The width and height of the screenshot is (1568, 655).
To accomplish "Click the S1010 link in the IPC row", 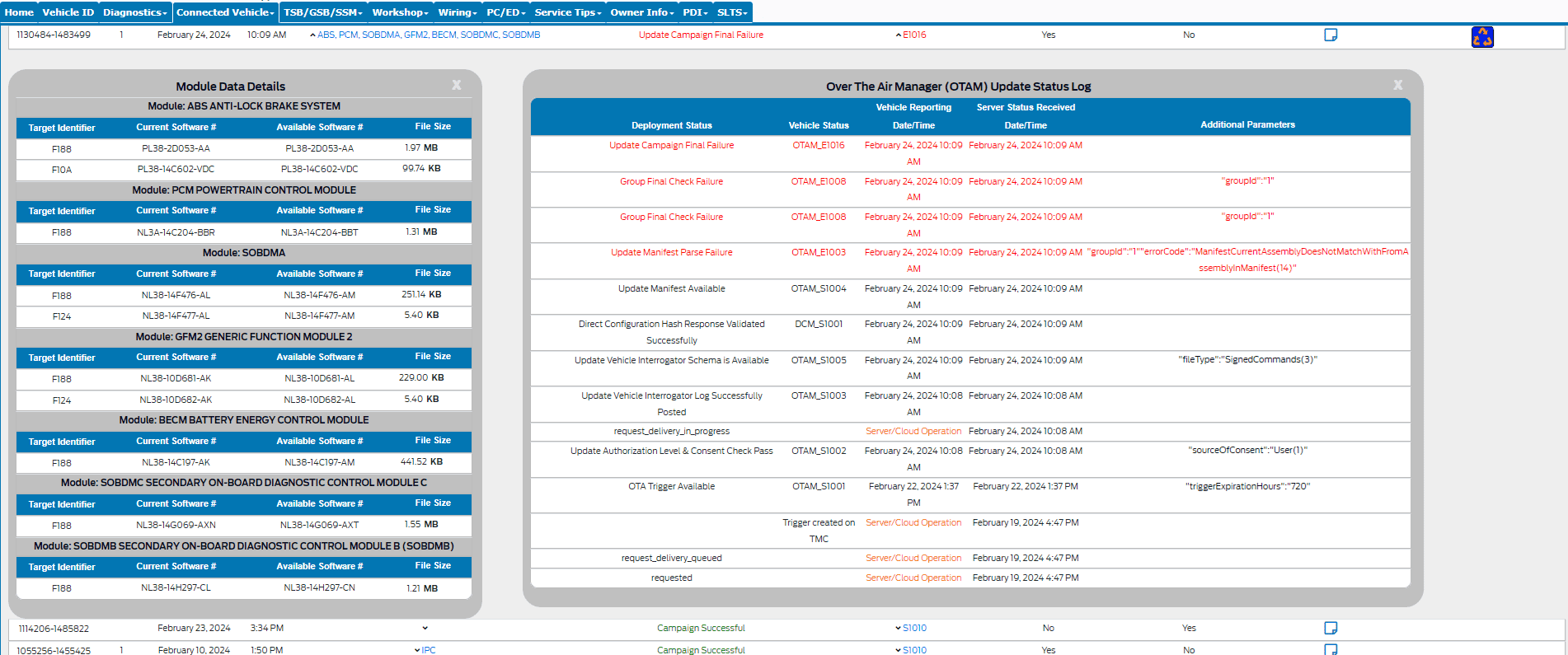I will (x=914, y=650).
